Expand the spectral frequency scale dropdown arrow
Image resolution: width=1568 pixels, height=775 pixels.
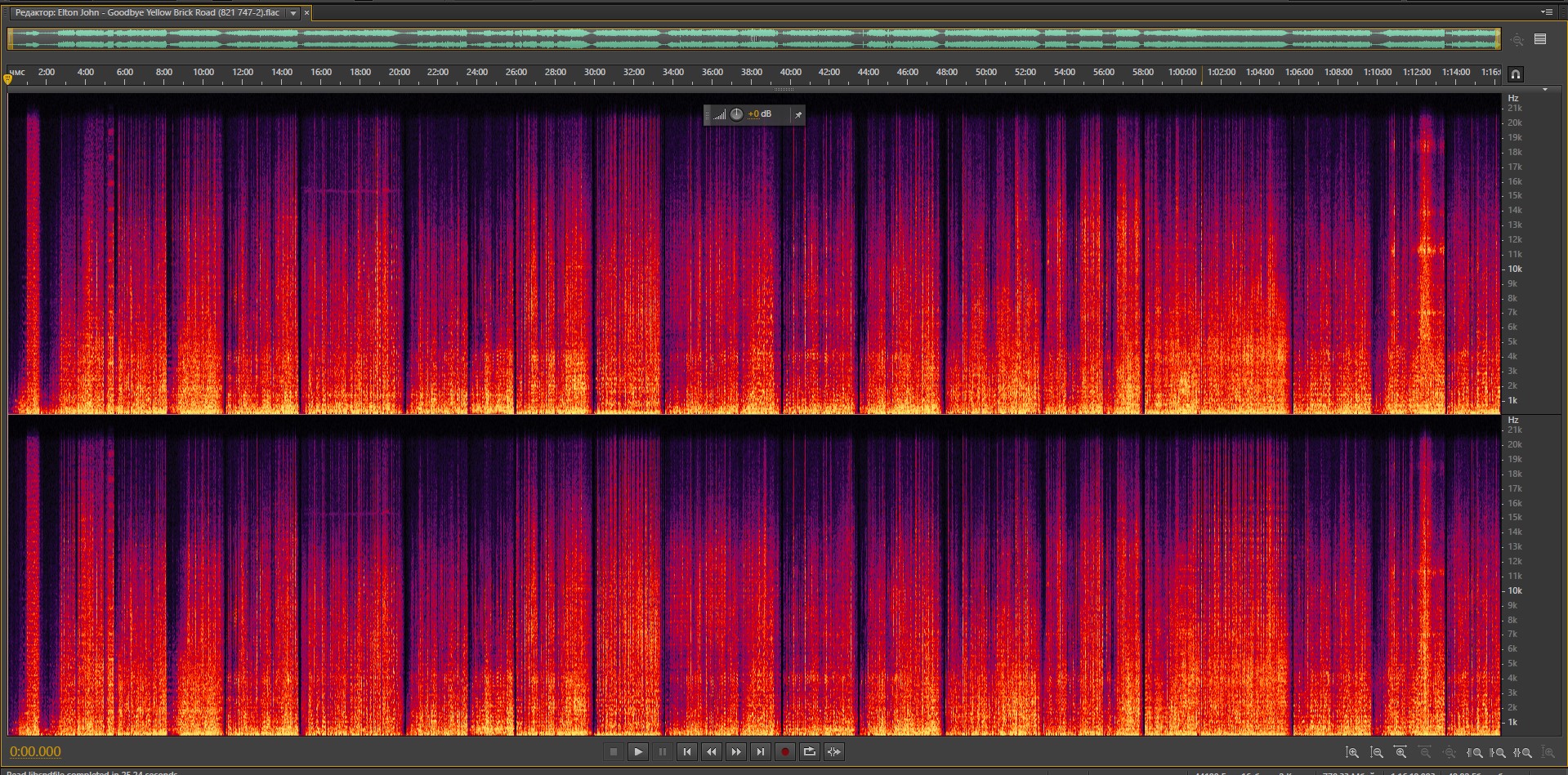coord(1544,90)
